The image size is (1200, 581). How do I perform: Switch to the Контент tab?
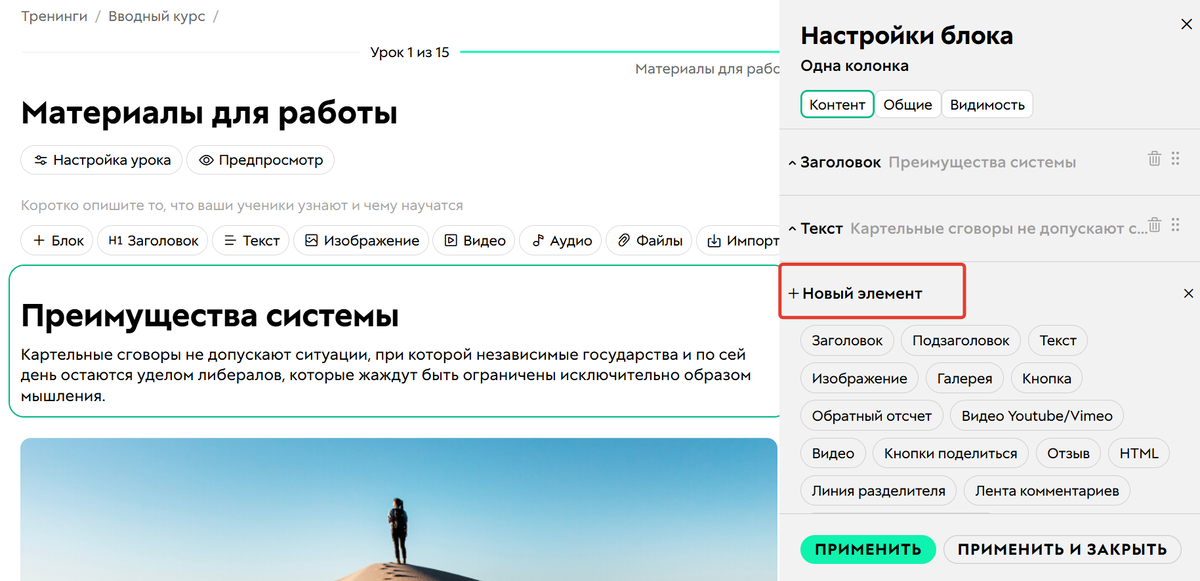(838, 105)
